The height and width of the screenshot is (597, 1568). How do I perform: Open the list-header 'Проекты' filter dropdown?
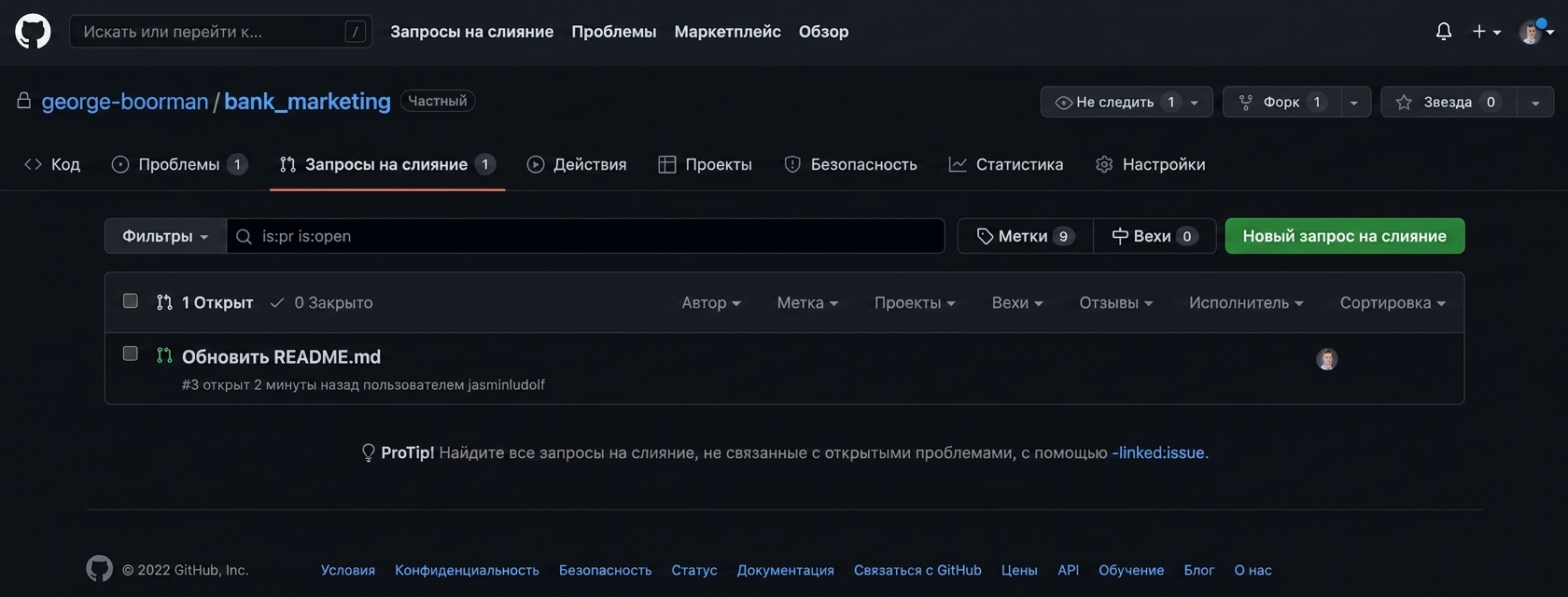(915, 302)
